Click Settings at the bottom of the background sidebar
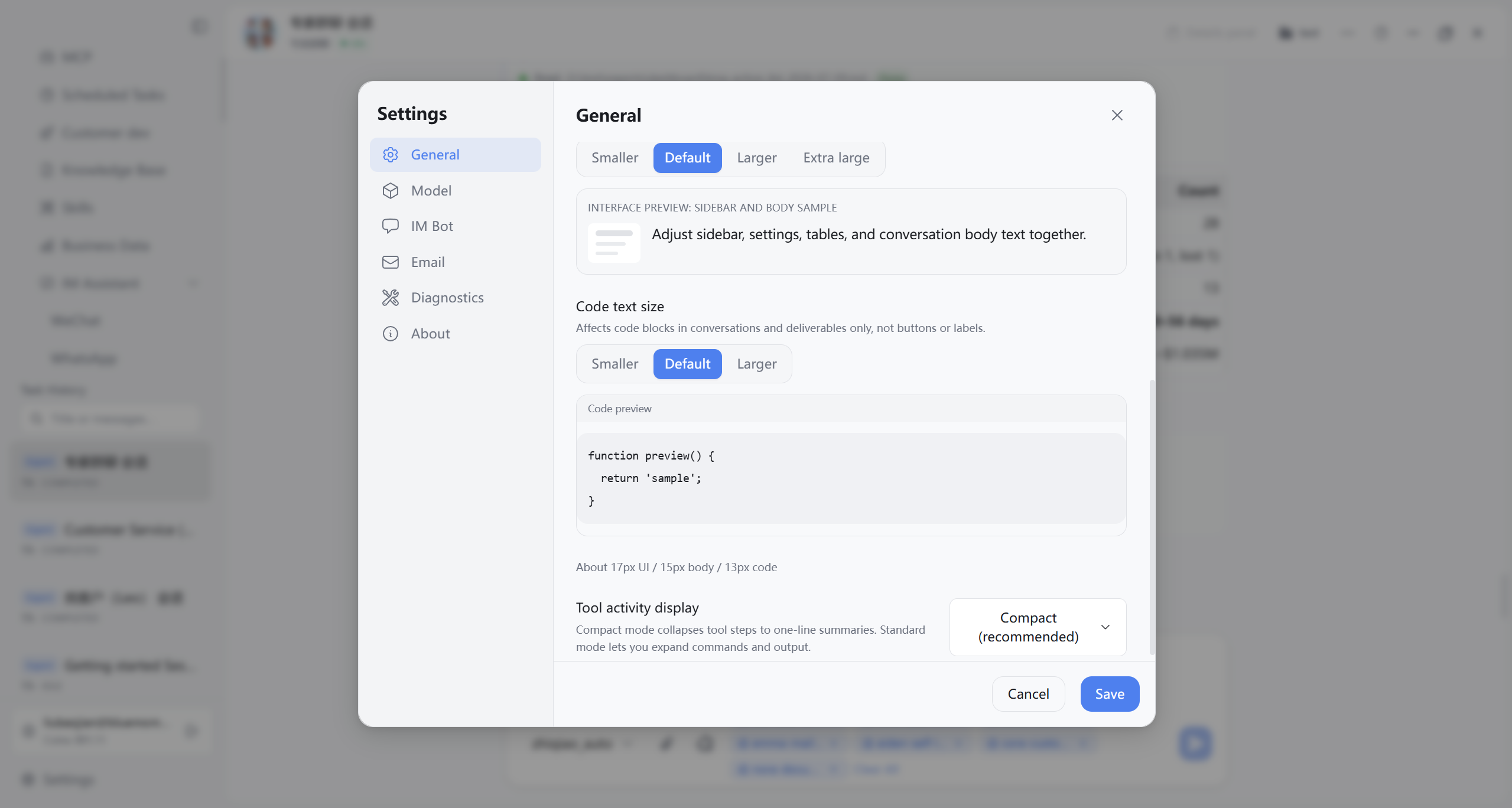This screenshot has height=808, width=1512. coord(58,780)
